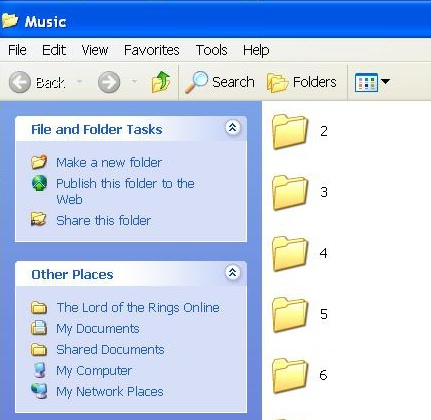Go up one folder level
The image size is (431, 420).
tap(161, 82)
